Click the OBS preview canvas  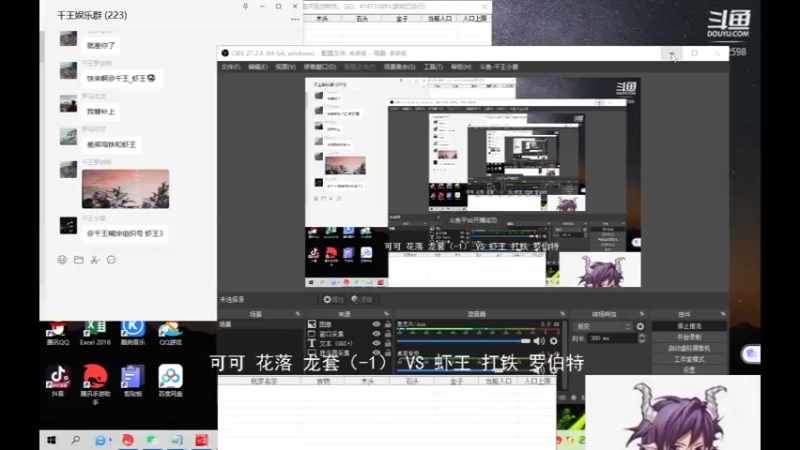point(473,182)
